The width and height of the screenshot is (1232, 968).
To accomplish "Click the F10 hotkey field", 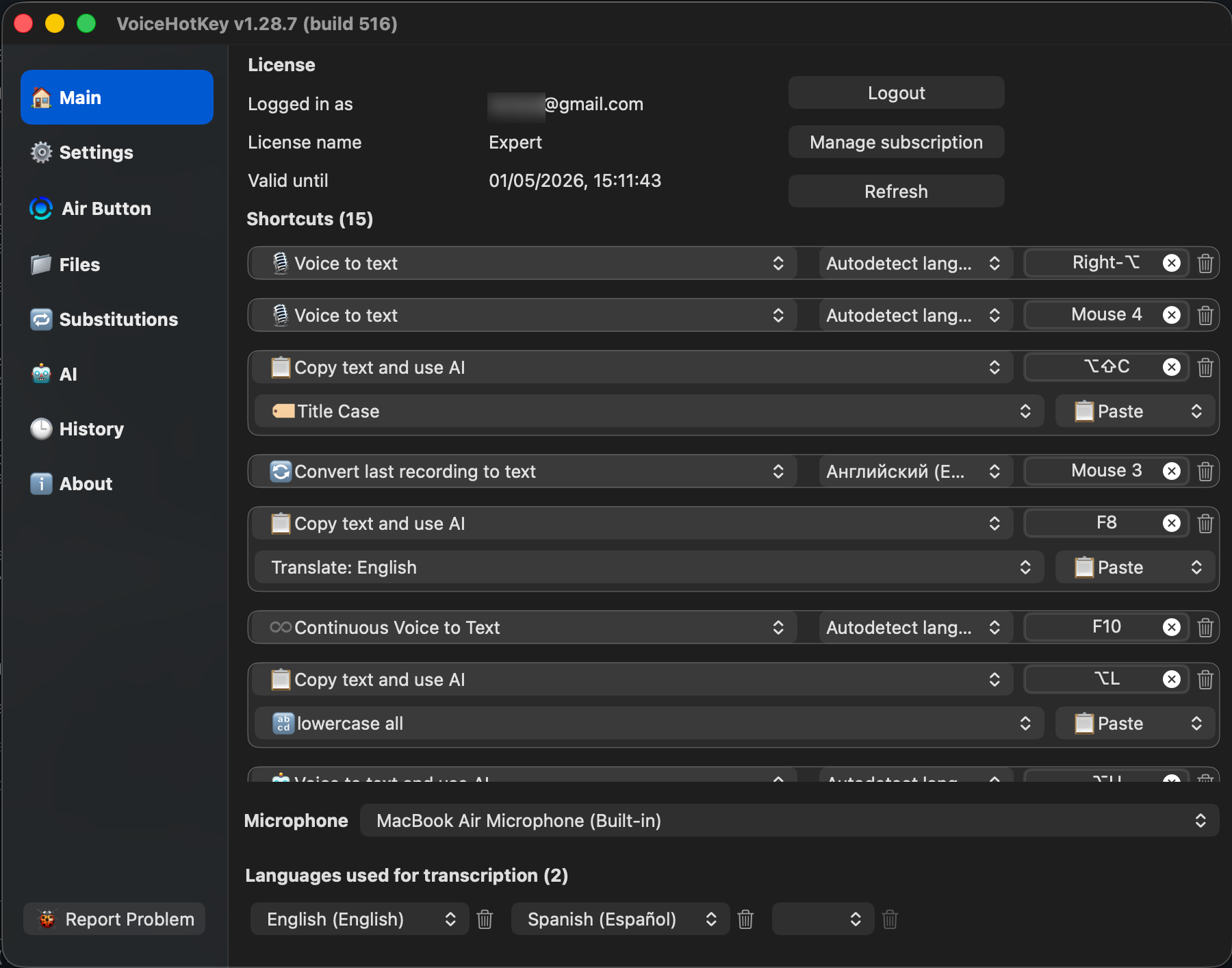I will tap(1106, 627).
